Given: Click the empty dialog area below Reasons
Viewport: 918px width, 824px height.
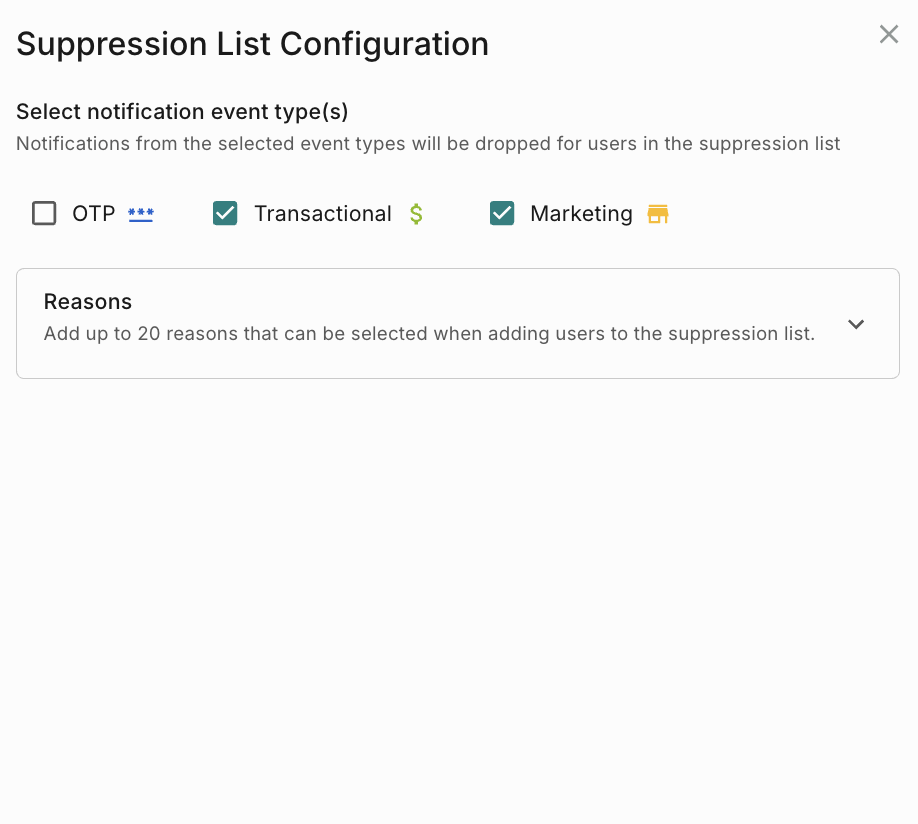Looking at the screenshot, I should 458,600.
